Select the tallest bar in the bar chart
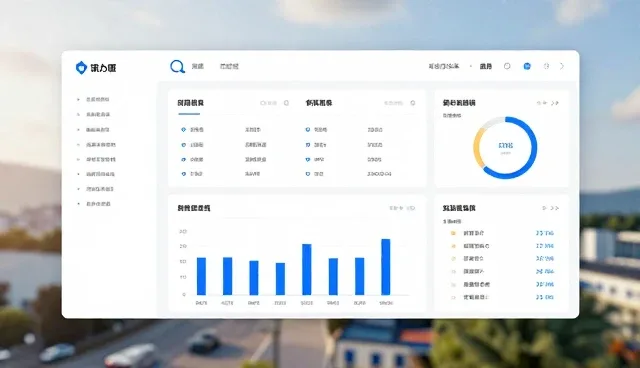The height and width of the screenshot is (368, 640). (386, 267)
